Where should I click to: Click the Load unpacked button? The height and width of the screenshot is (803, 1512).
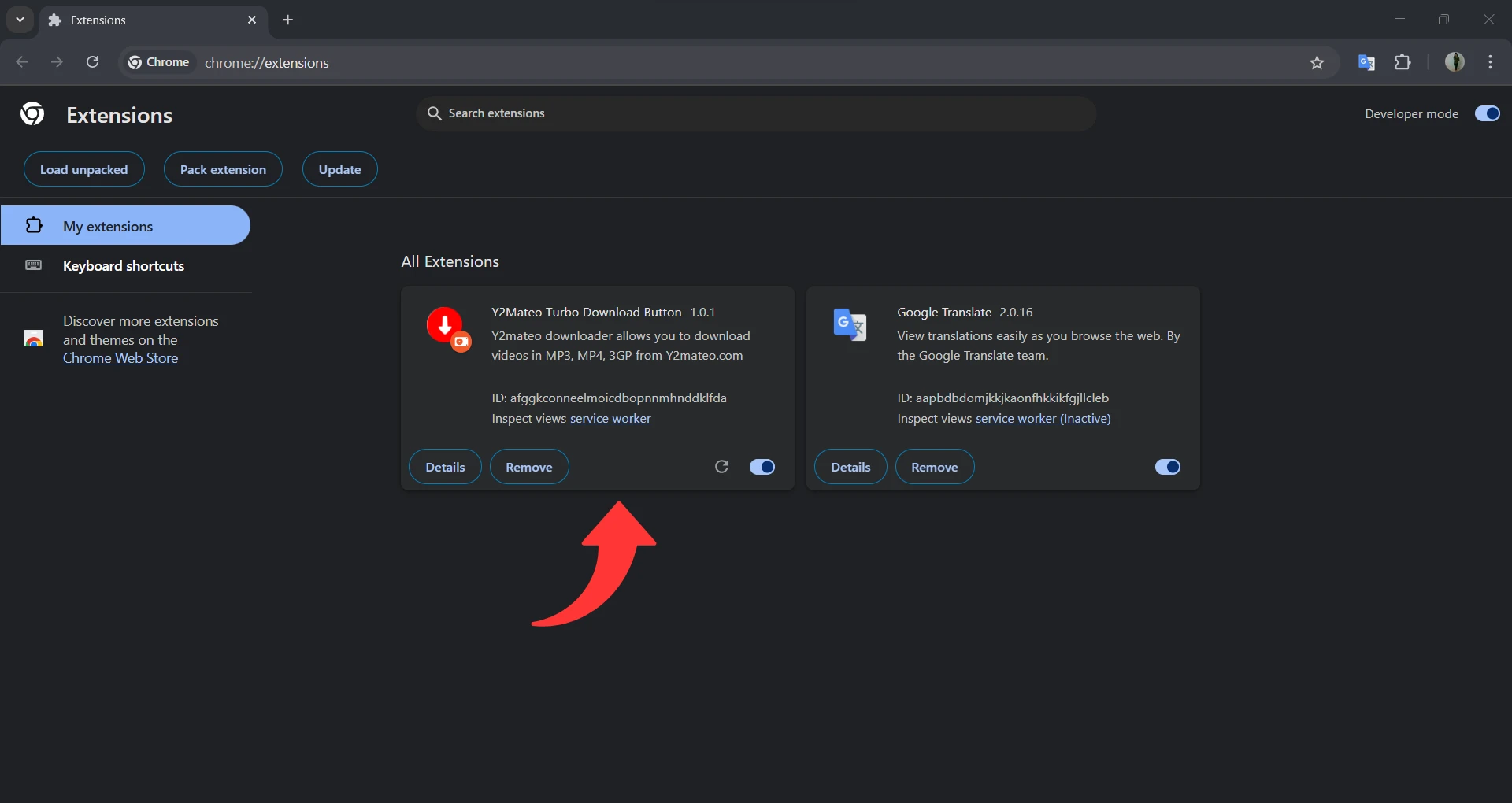pos(84,169)
